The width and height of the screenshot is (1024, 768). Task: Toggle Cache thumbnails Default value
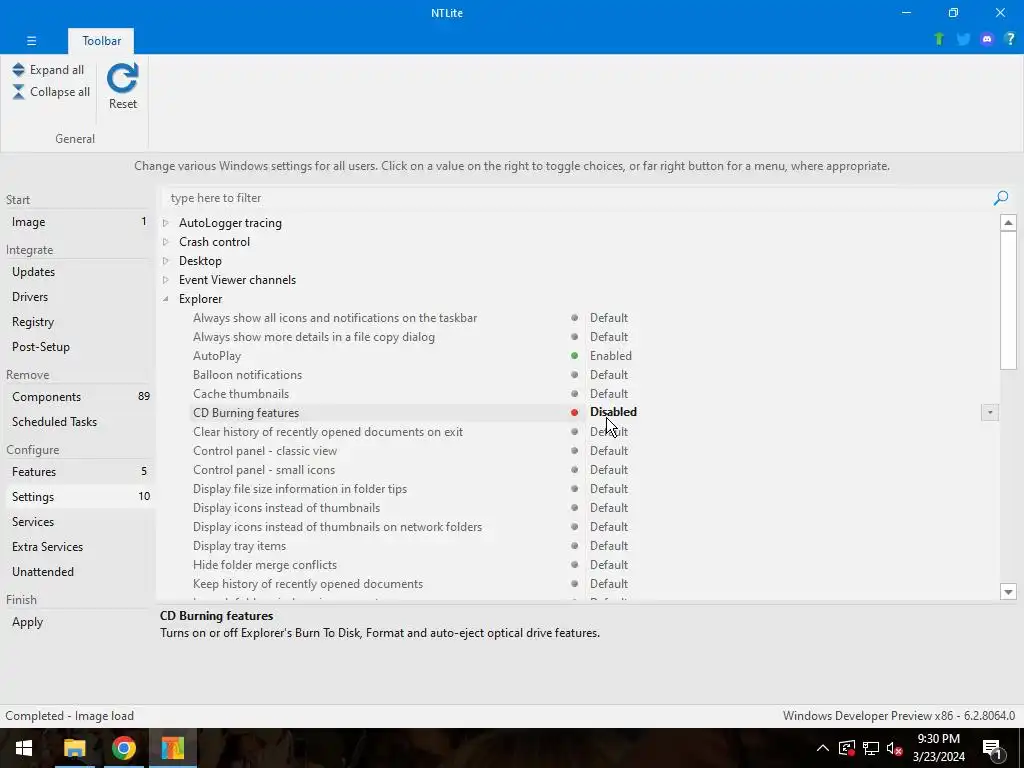[x=609, y=394]
